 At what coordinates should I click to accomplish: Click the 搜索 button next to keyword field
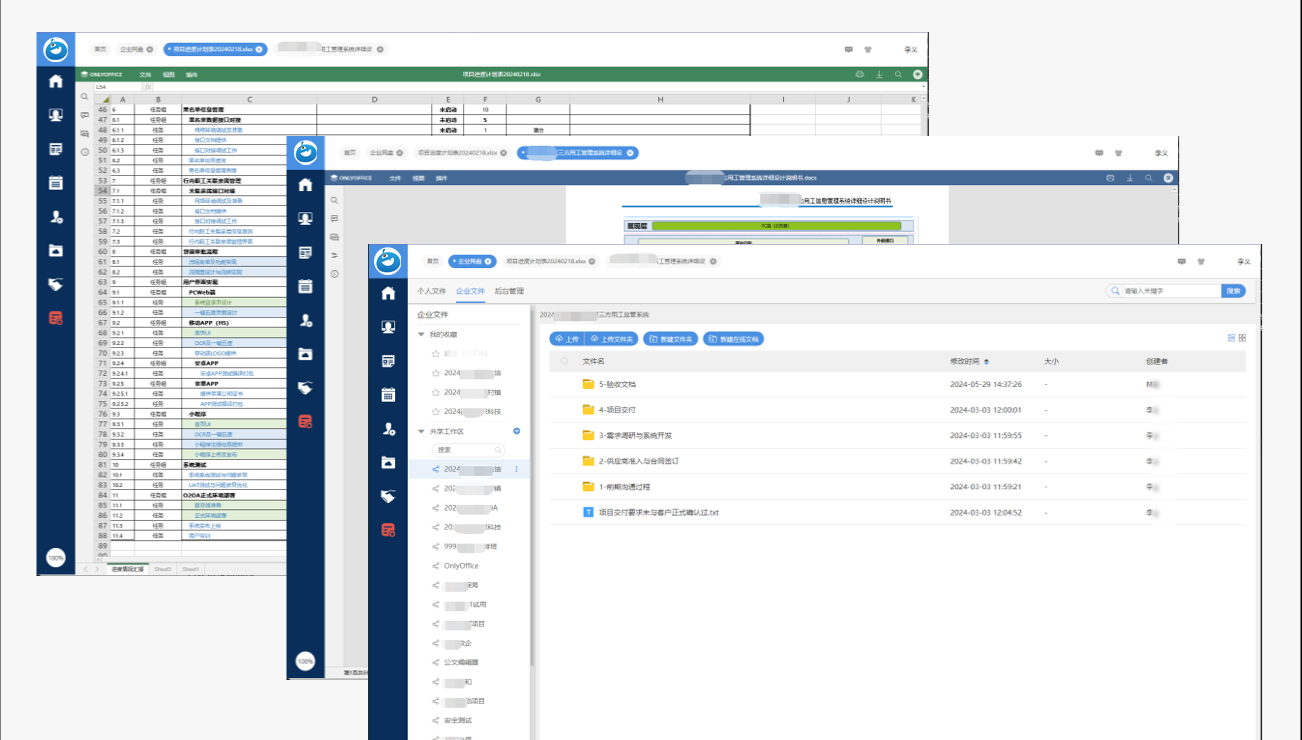[x=1234, y=291]
